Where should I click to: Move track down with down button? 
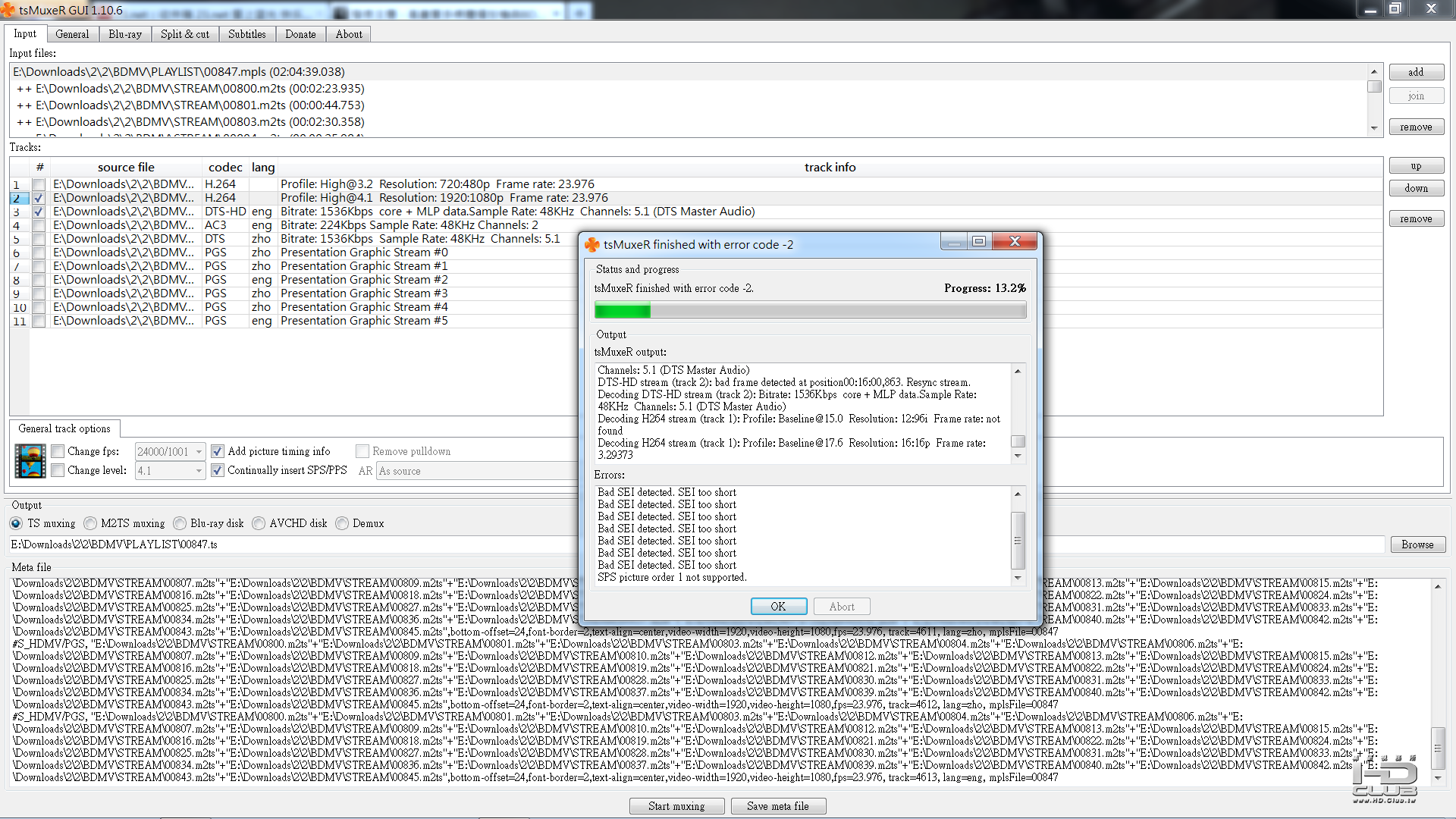click(x=1416, y=188)
